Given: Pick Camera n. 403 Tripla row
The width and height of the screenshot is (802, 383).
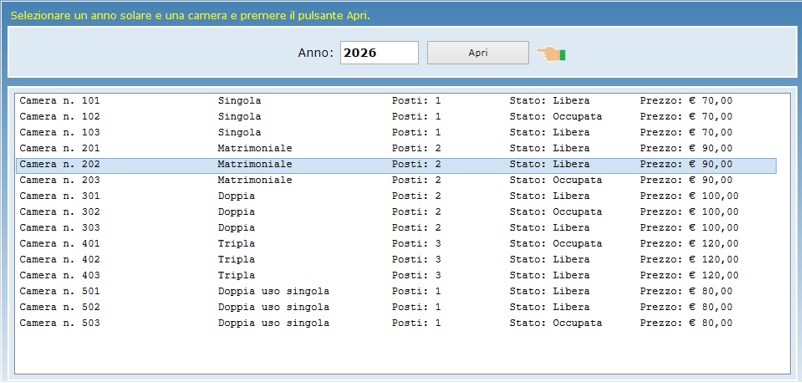Looking at the screenshot, I should (396, 276).
